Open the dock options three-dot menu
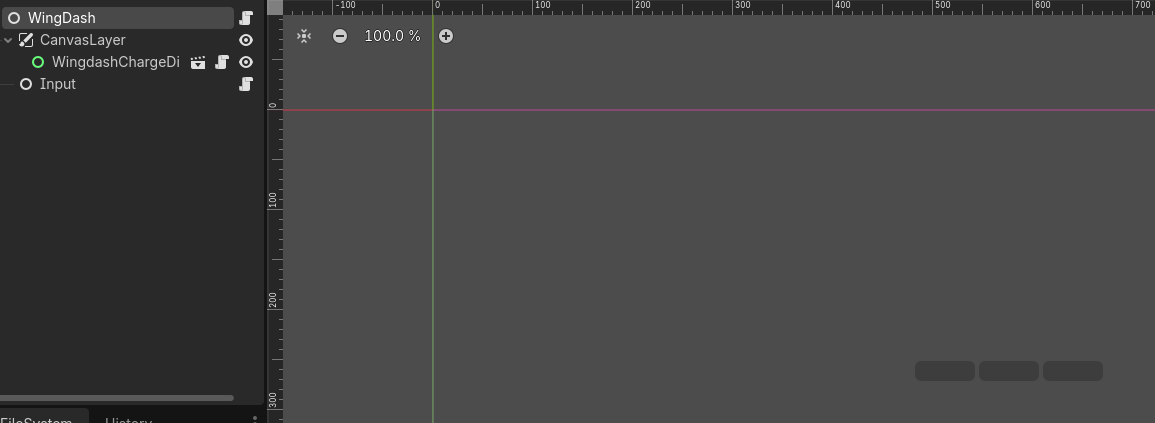 tap(255, 419)
